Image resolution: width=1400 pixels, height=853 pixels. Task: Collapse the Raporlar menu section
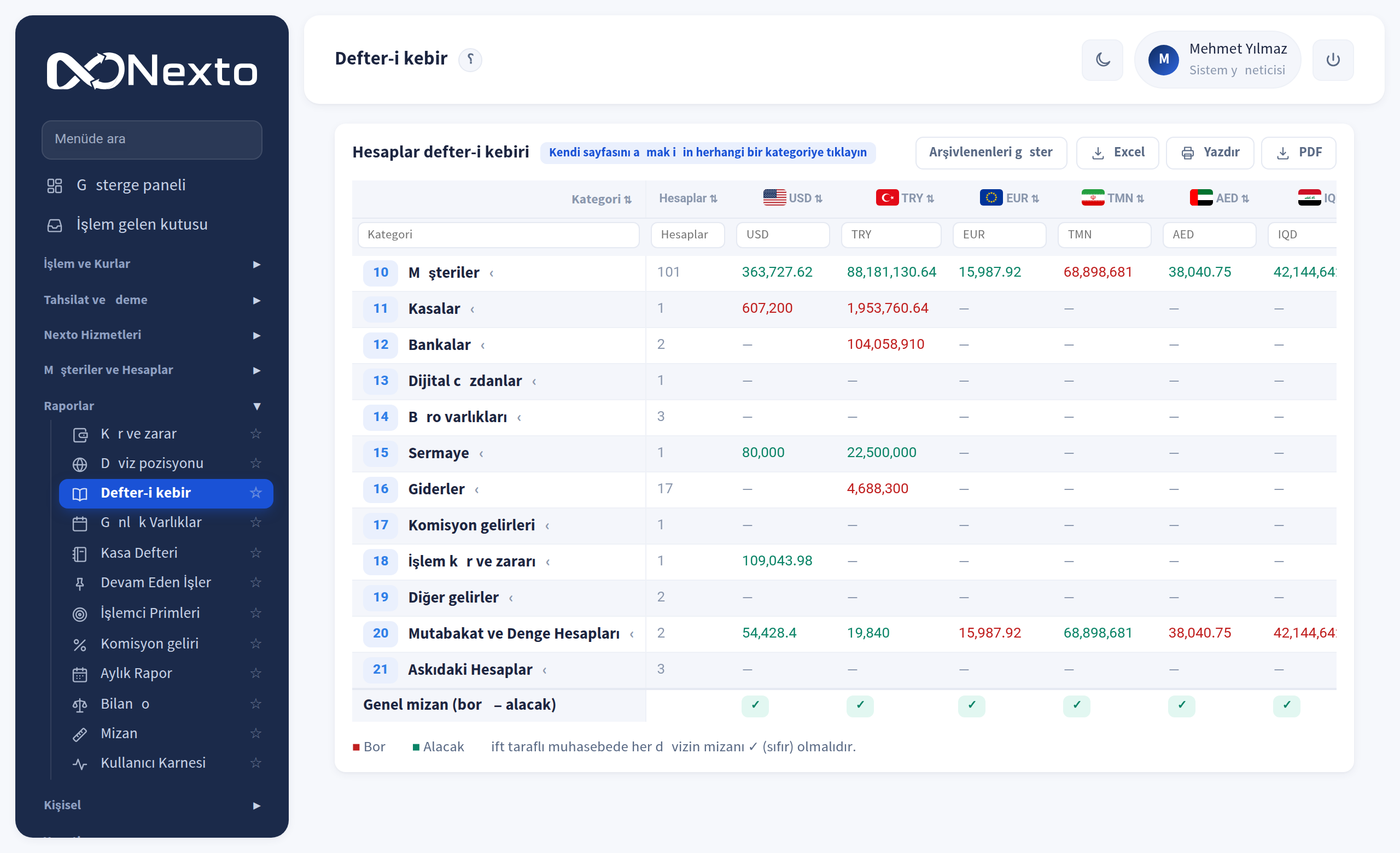(151, 406)
